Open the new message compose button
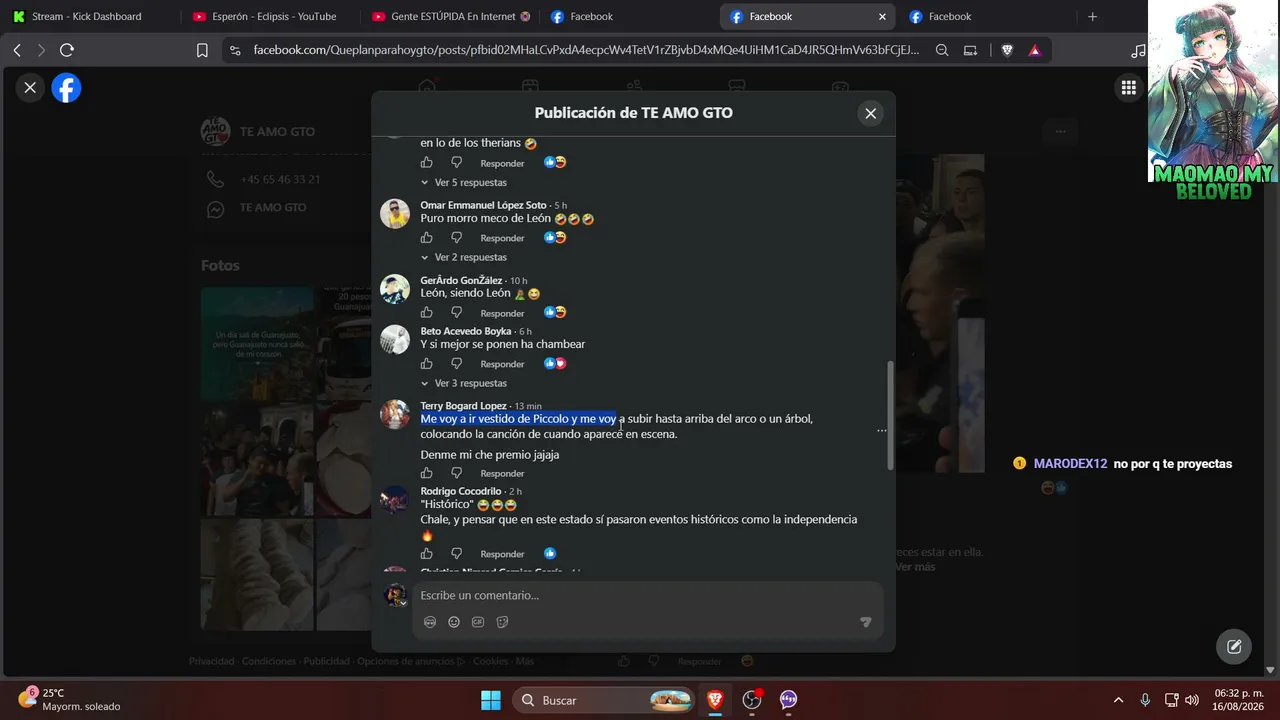 click(1234, 647)
